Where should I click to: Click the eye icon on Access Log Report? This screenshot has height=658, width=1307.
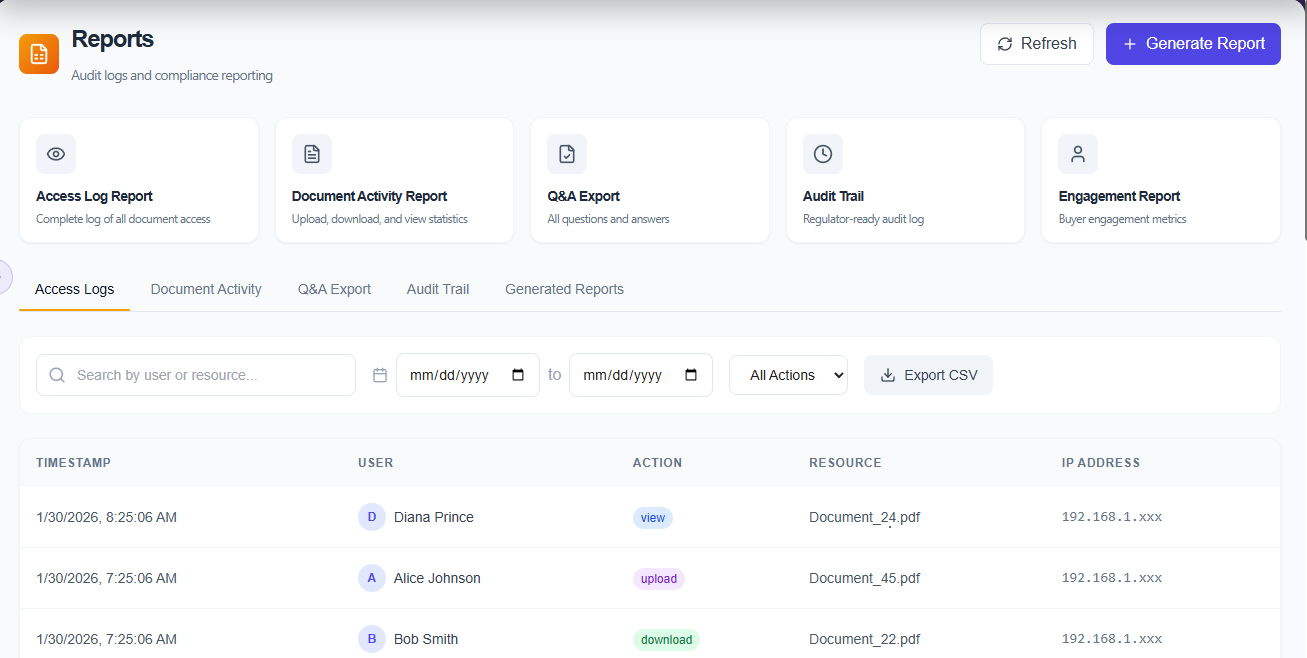[x=56, y=154]
